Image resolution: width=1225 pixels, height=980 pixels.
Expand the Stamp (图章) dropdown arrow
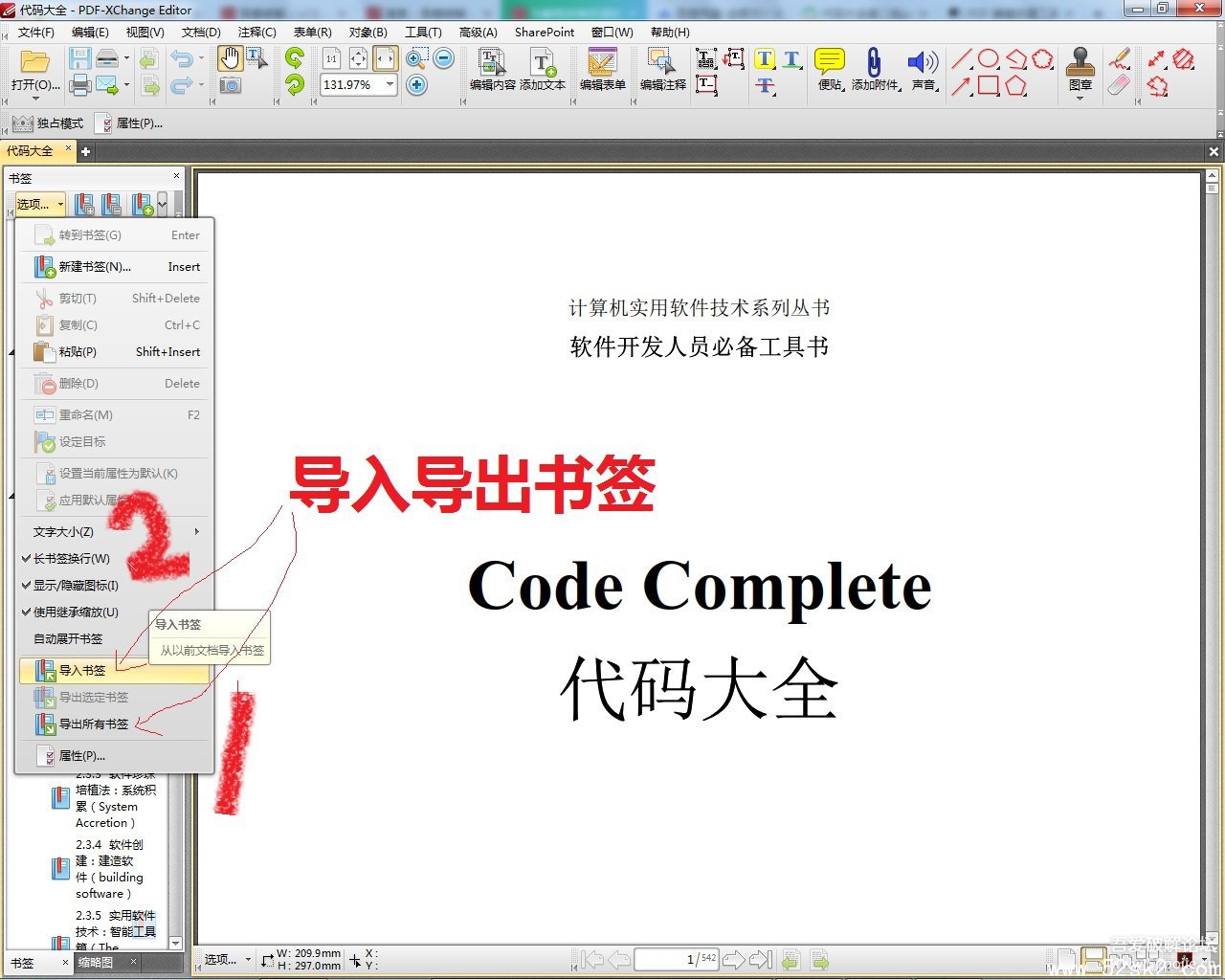1080,98
